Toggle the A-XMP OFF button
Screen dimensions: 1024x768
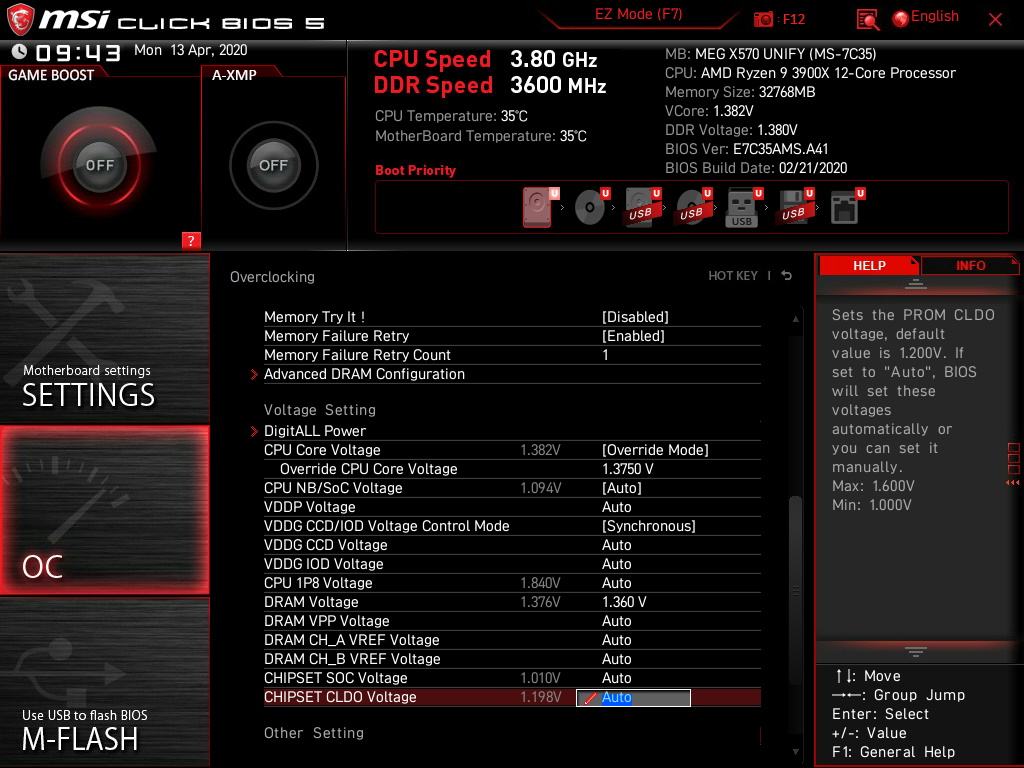273,165
